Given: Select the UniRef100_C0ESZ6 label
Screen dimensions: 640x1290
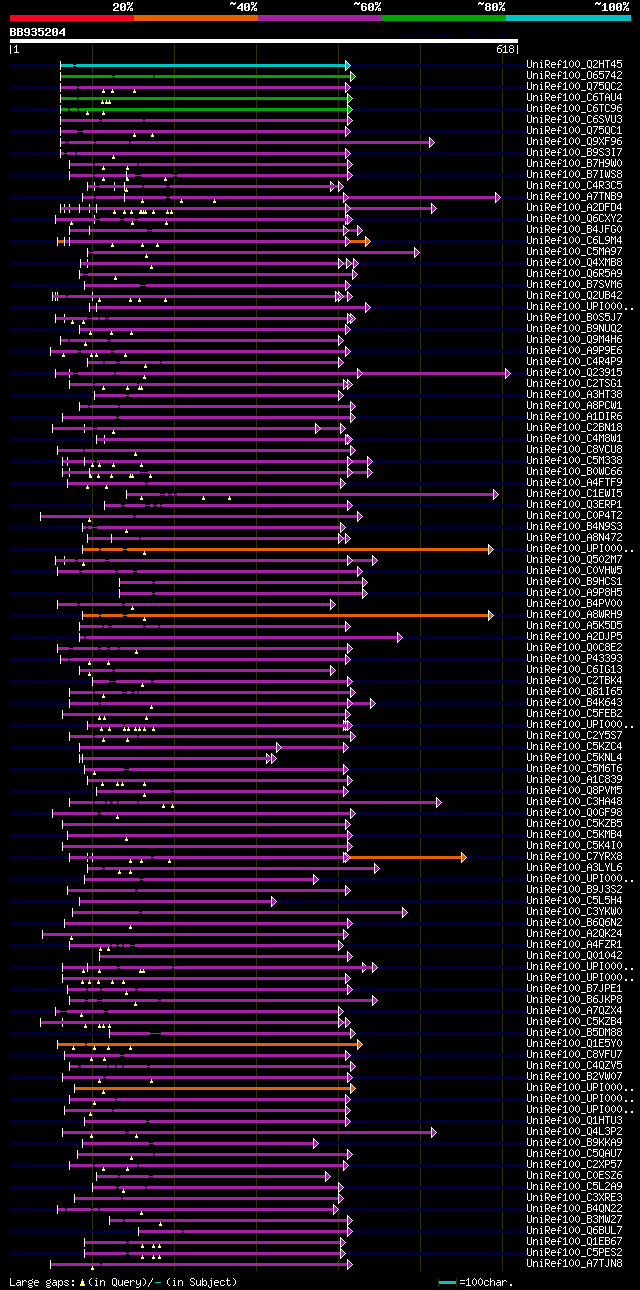Looking at the screenshot, I should coord(574,1176).
